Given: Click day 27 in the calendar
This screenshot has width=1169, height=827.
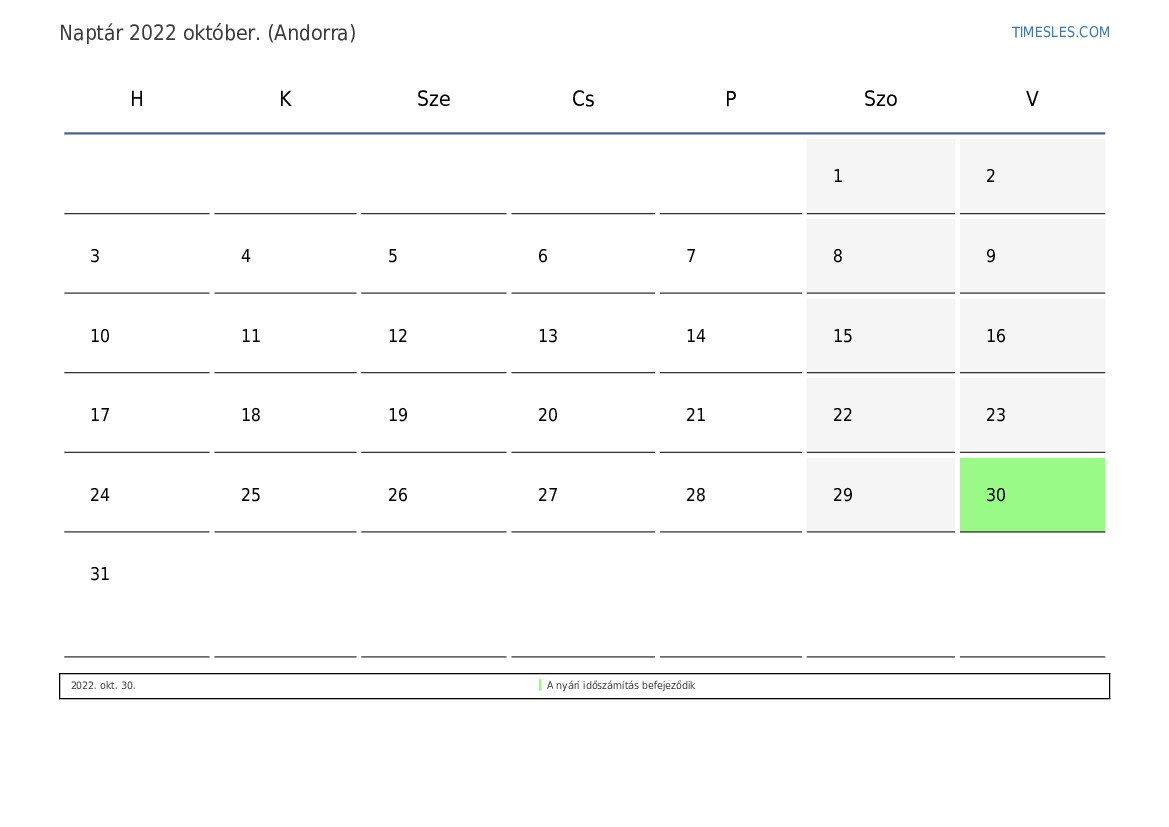Looking at the screenshot, I should pyautogui.click(x=583, y=495).
